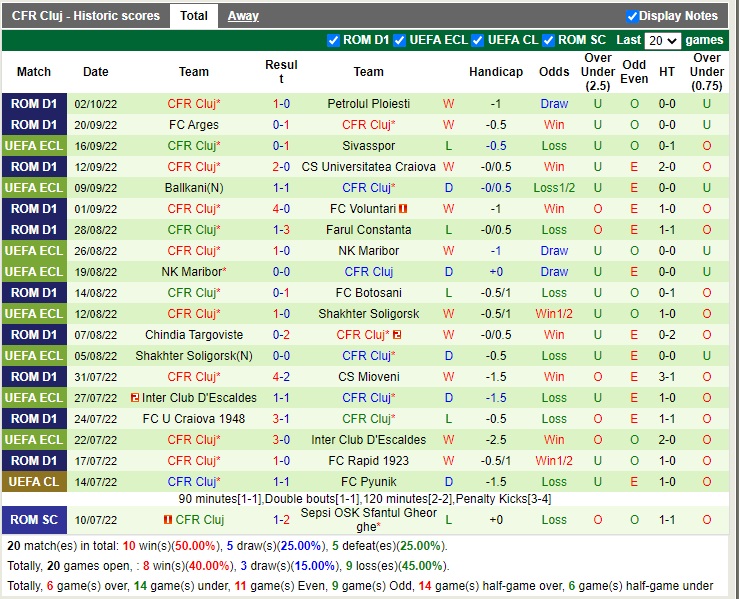
Task: Open Petrolul Ploiesti team link
Action: [368, 104]
